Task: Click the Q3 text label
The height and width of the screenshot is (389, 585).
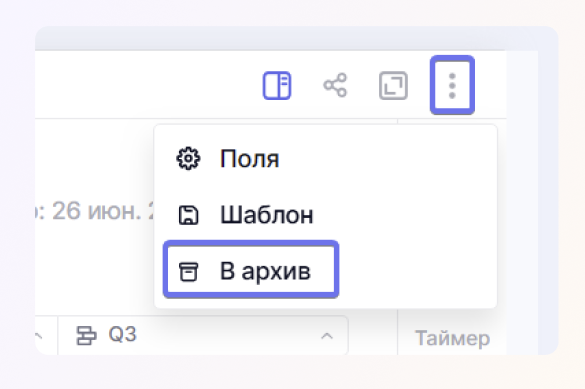Action: pyautogui.click(x=122, y=334)
